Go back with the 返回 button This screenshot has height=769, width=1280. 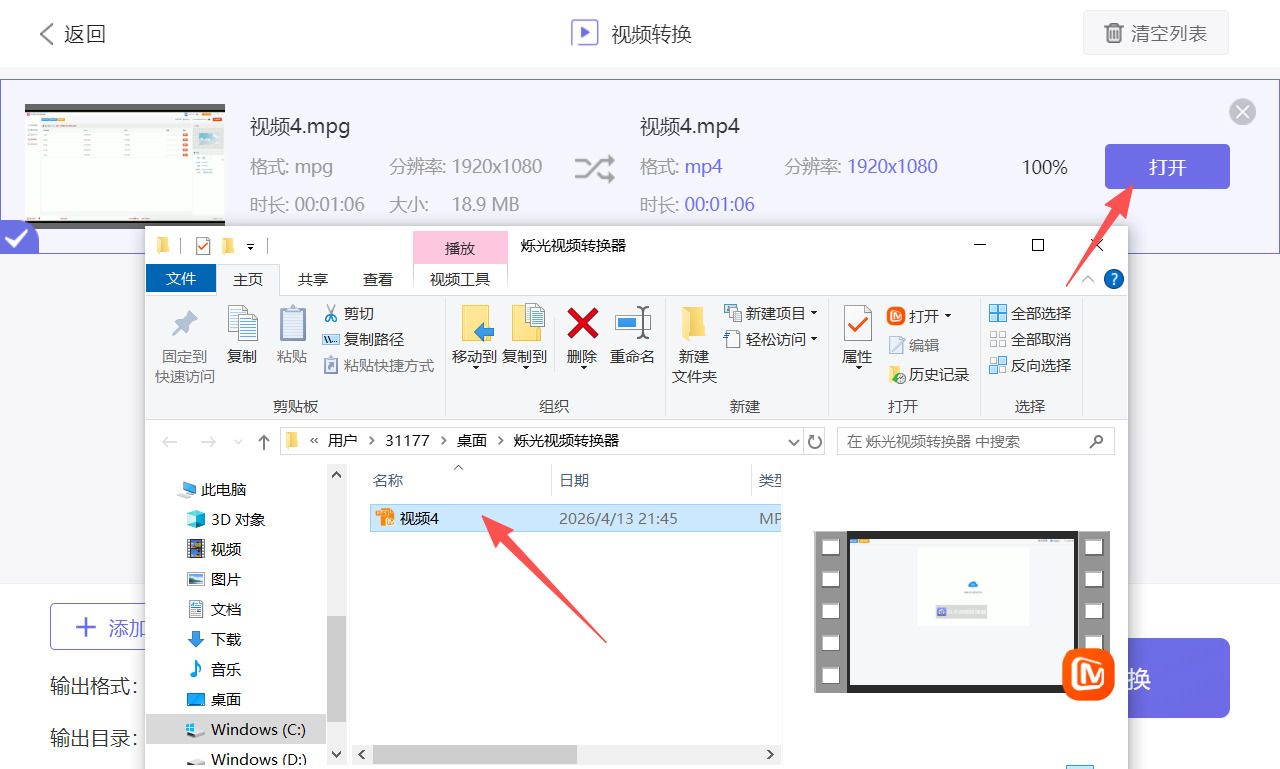tap(72, 34)
